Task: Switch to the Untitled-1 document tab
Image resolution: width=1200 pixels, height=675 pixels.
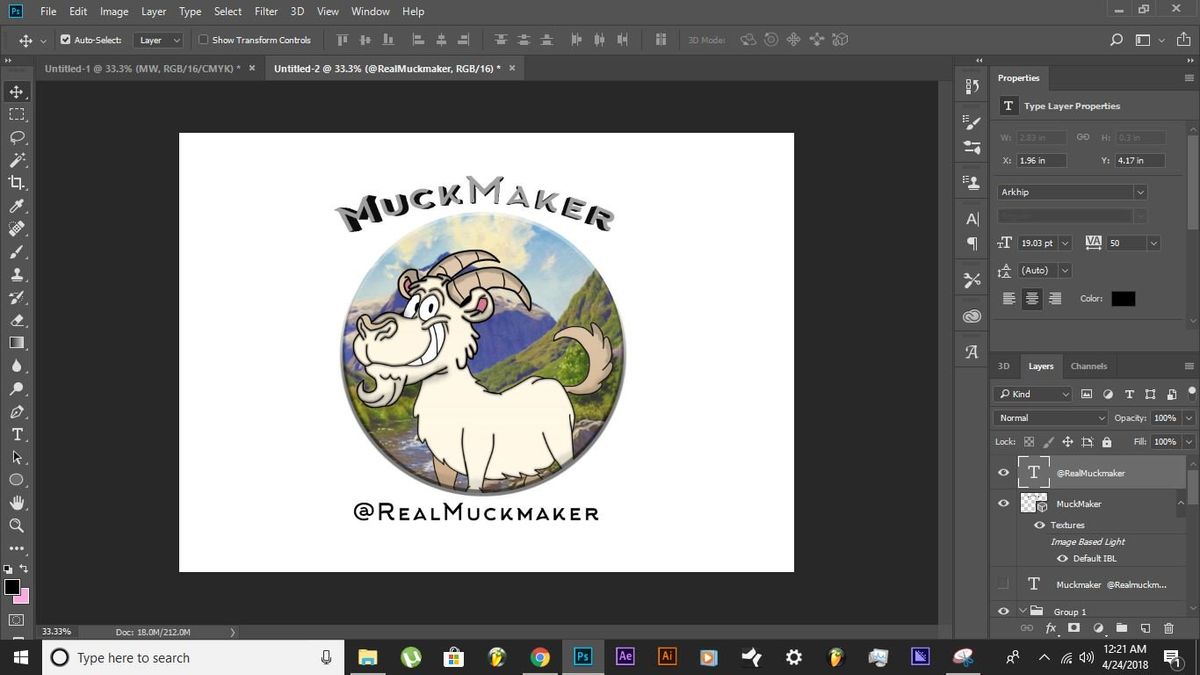Action: pos(142,69)
